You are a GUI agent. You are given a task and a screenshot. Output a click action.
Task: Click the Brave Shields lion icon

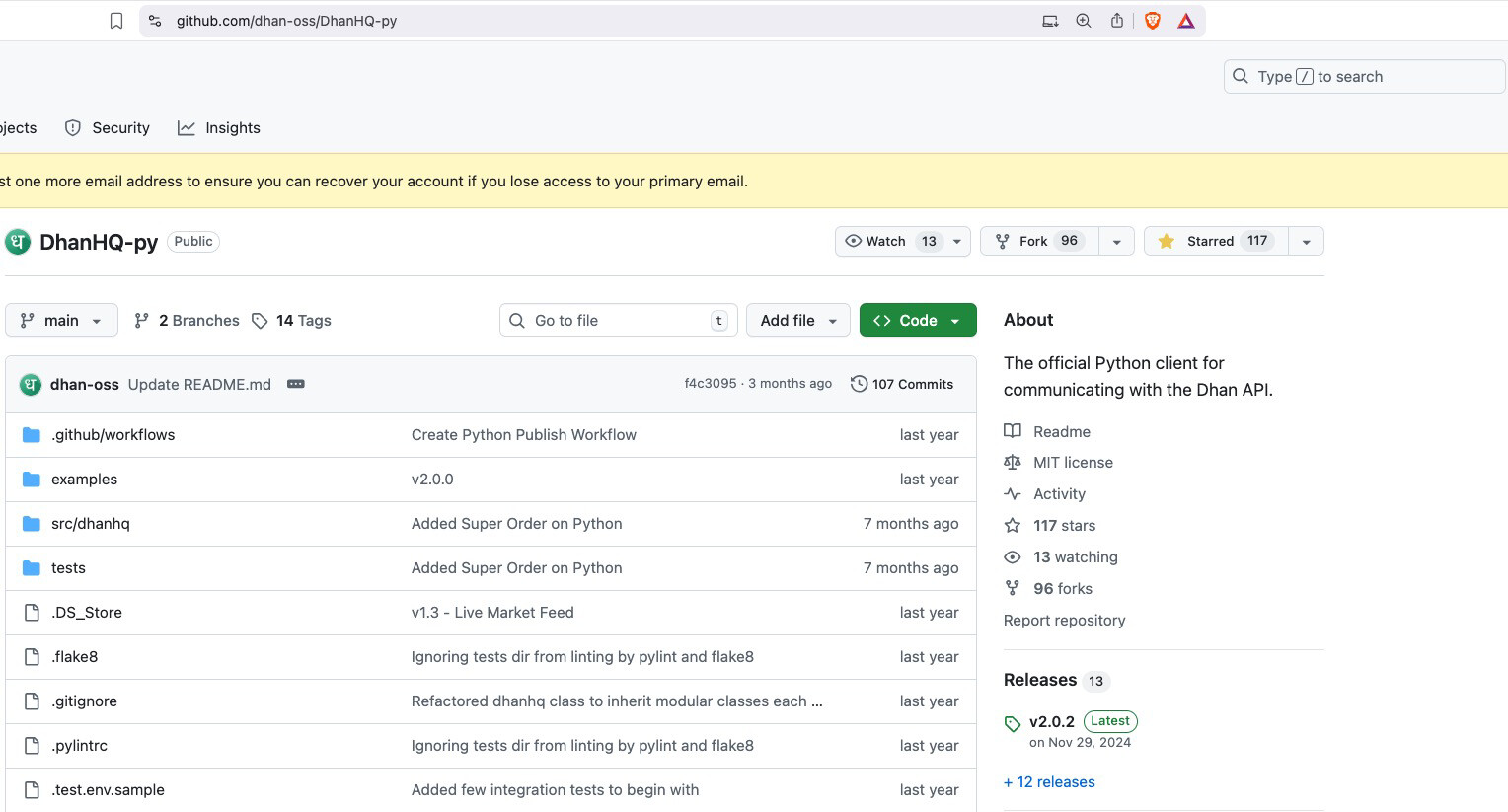pos(1152,21)
